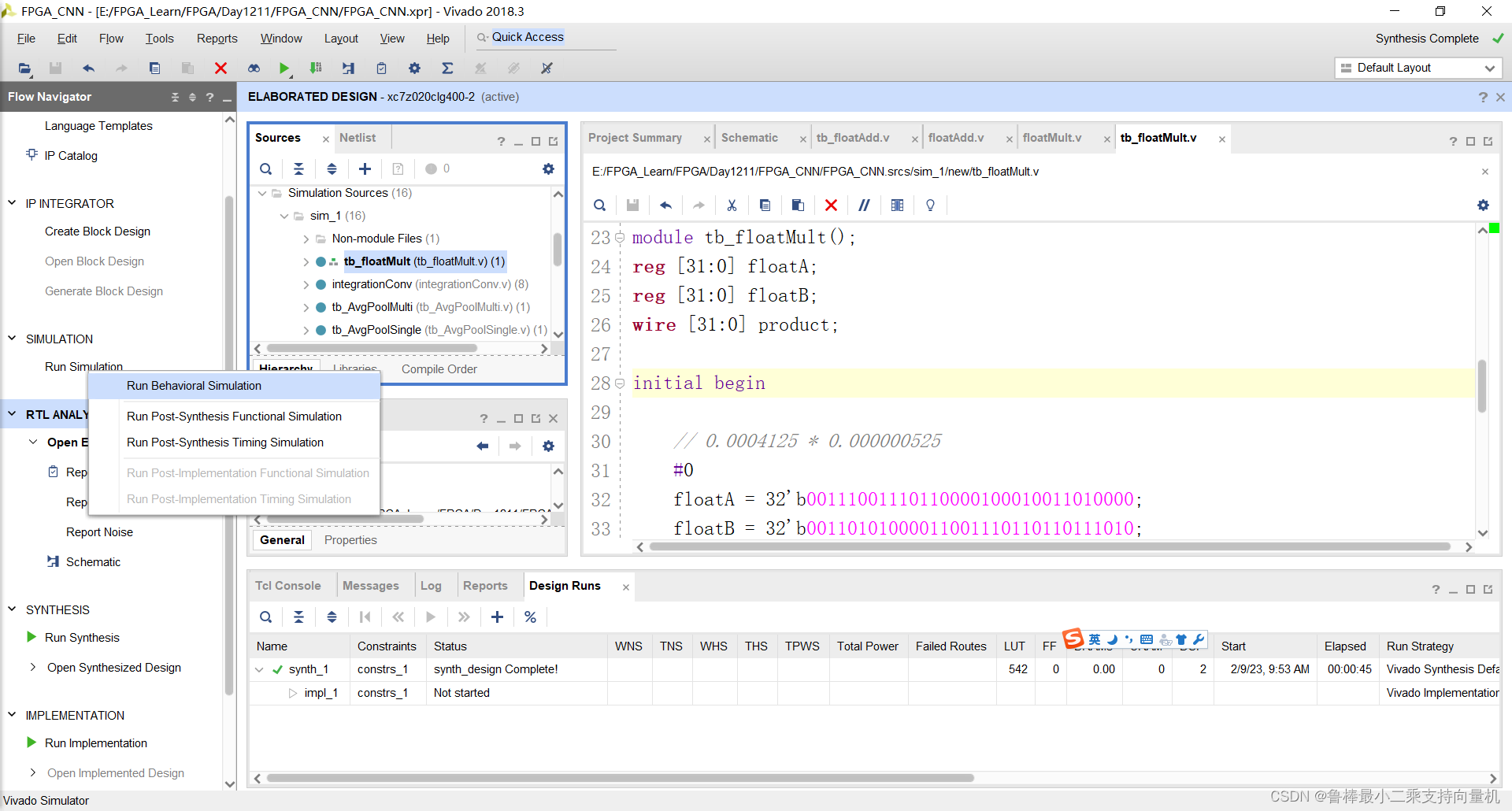Viewport: 1512px width, 811px height.
Task: Click the percent icon in Design Runs
Action: point(530,617)
